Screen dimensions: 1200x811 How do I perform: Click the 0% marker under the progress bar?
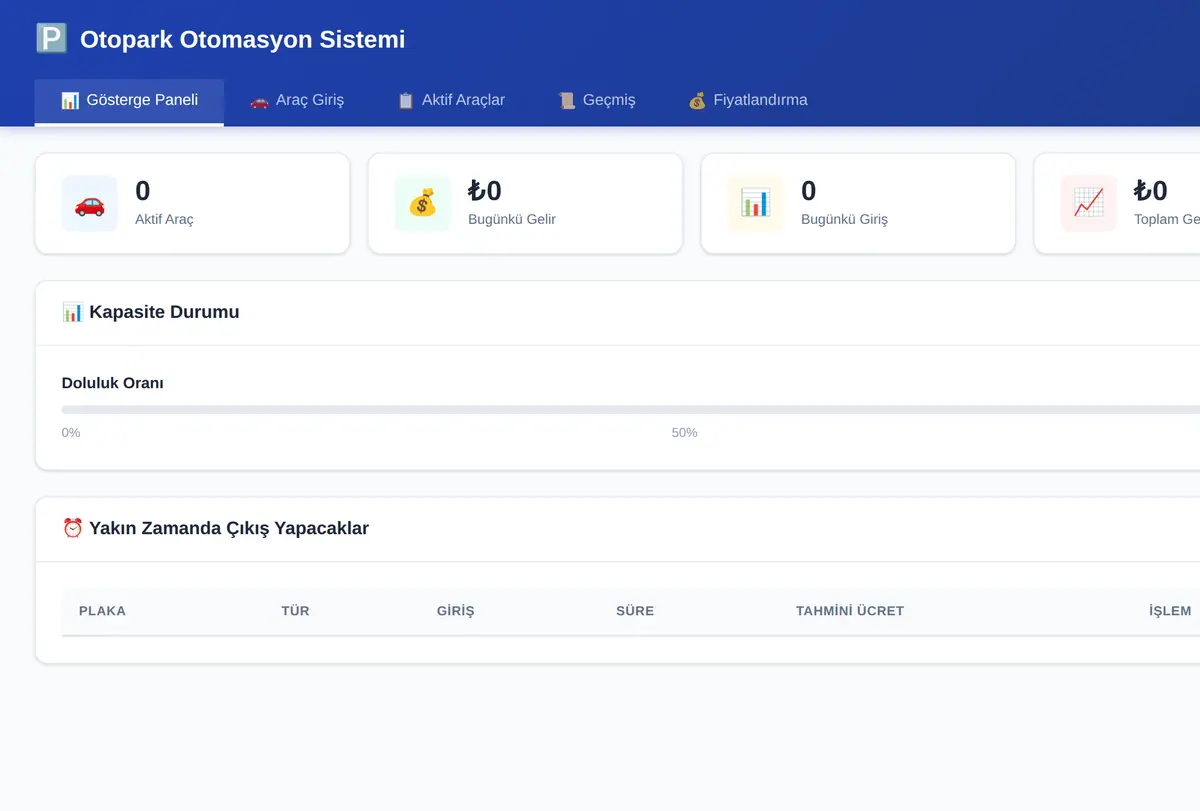click(71, 433)
